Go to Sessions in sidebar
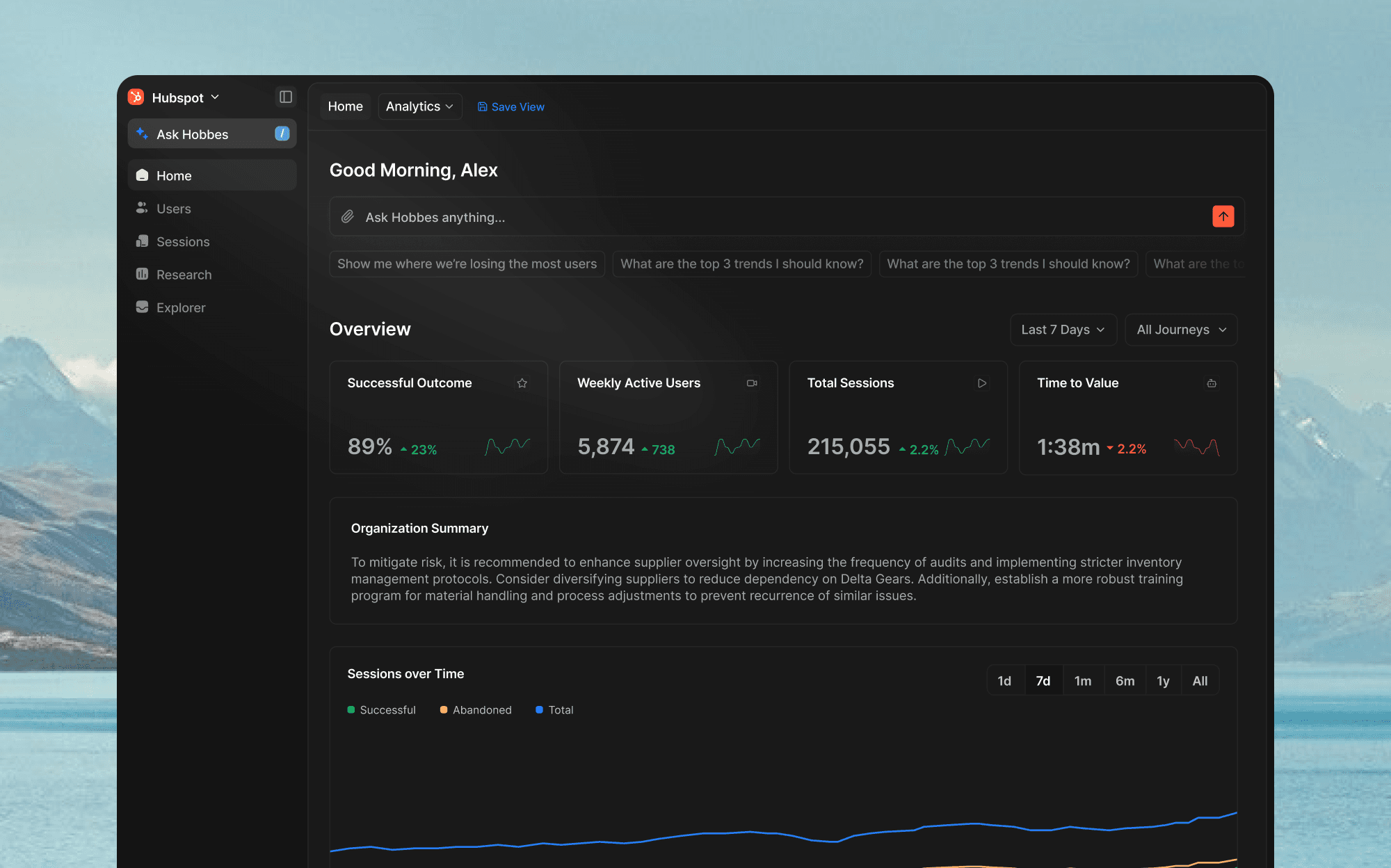Viewport: 1391px width, 868px height. (183, 241)
